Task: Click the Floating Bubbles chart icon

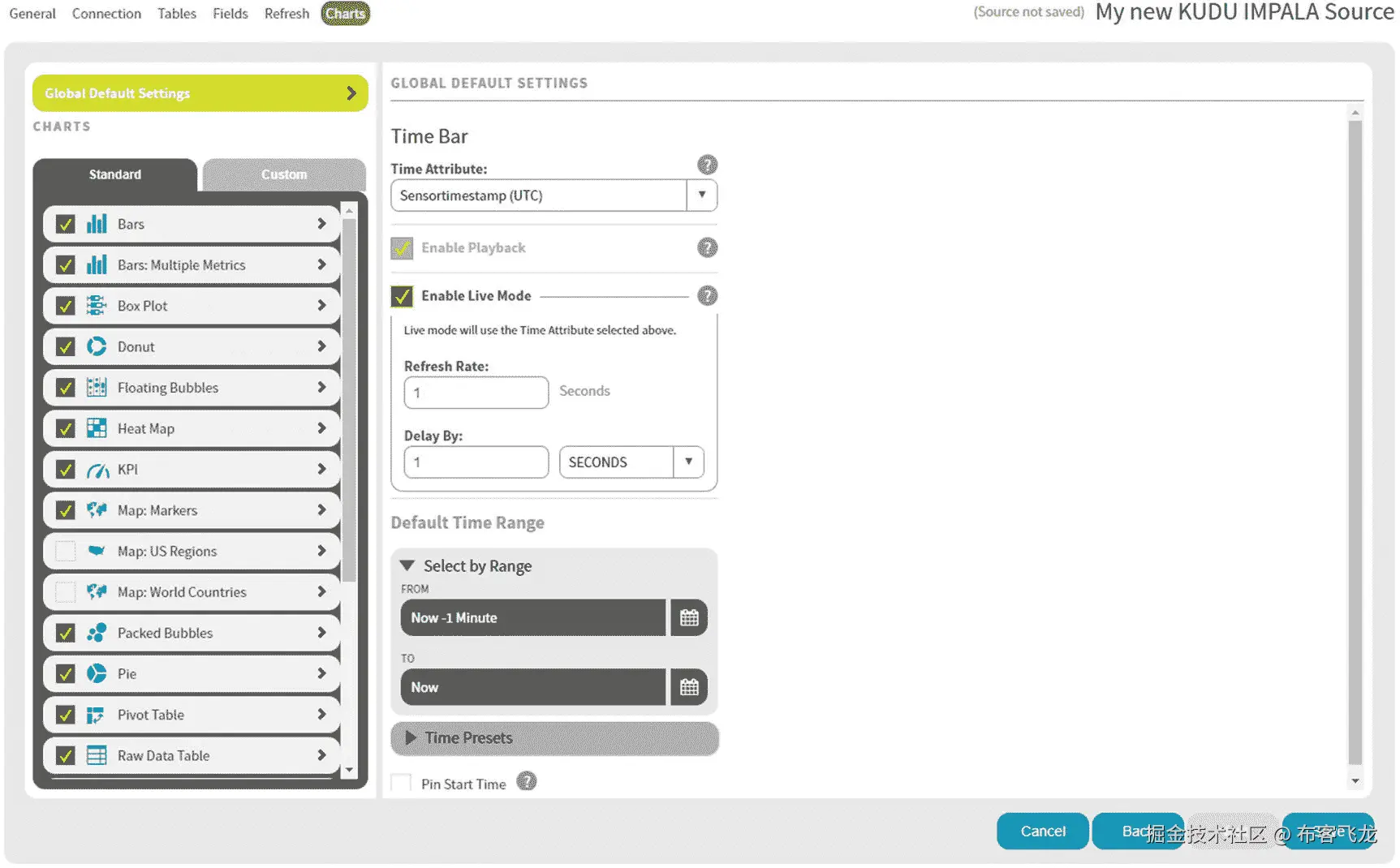Action: [97, 388]
